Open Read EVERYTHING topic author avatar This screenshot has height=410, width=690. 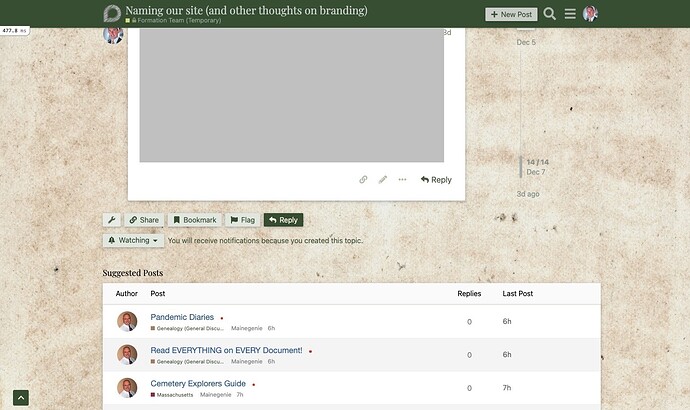coord(127,355)
